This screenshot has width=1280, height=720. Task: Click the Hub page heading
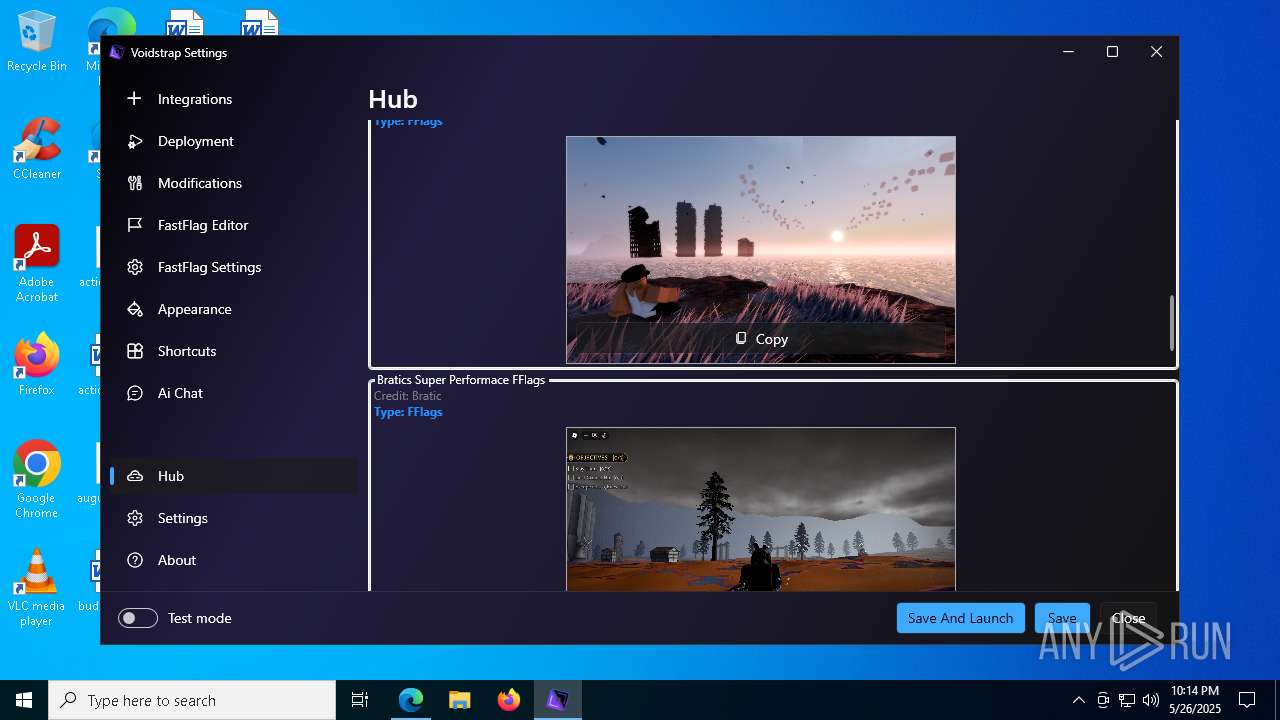[x=393, y=99]
